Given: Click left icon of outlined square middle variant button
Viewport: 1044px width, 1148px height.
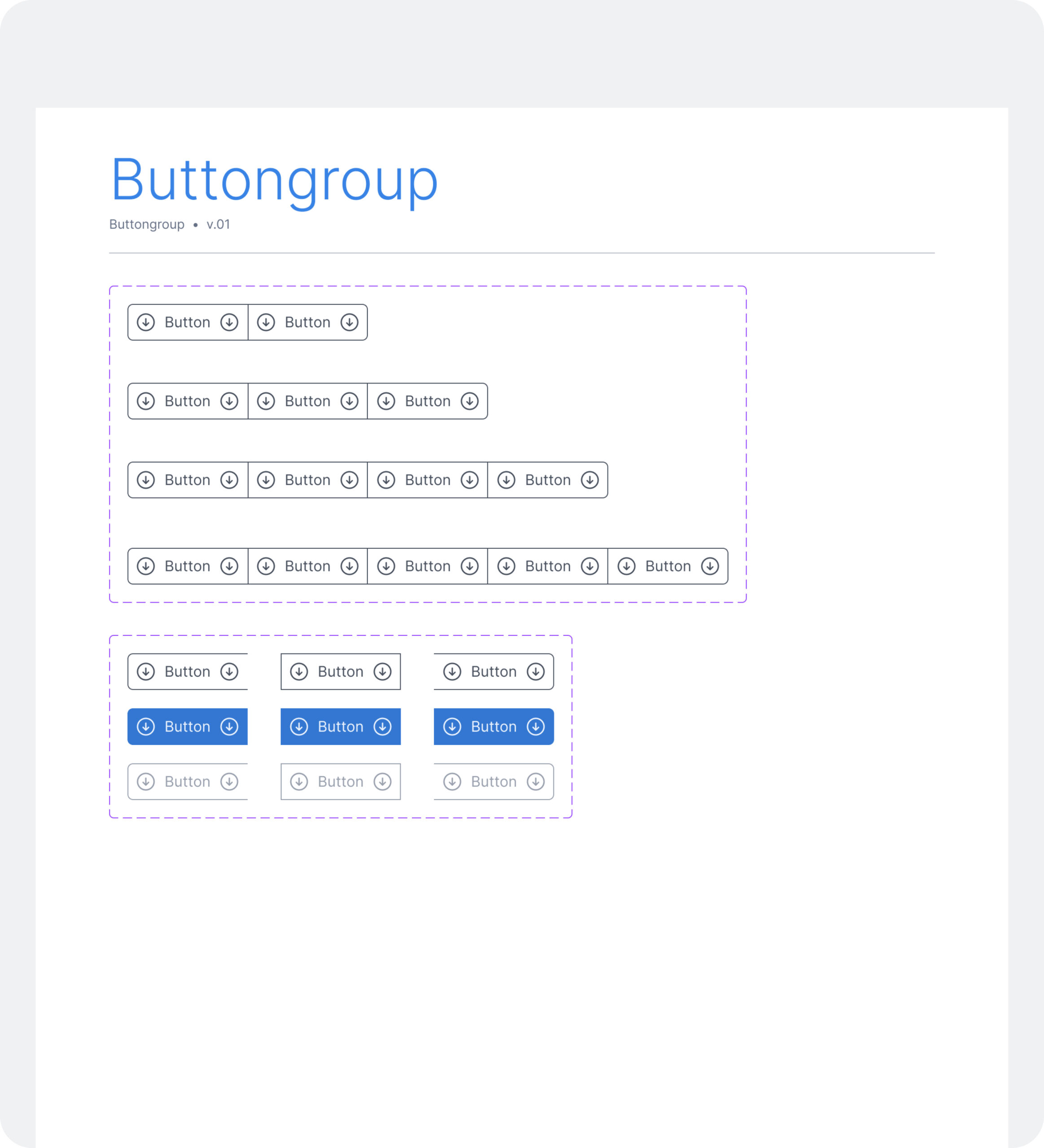Looking at the screenshot, I should tap(299, 671).
